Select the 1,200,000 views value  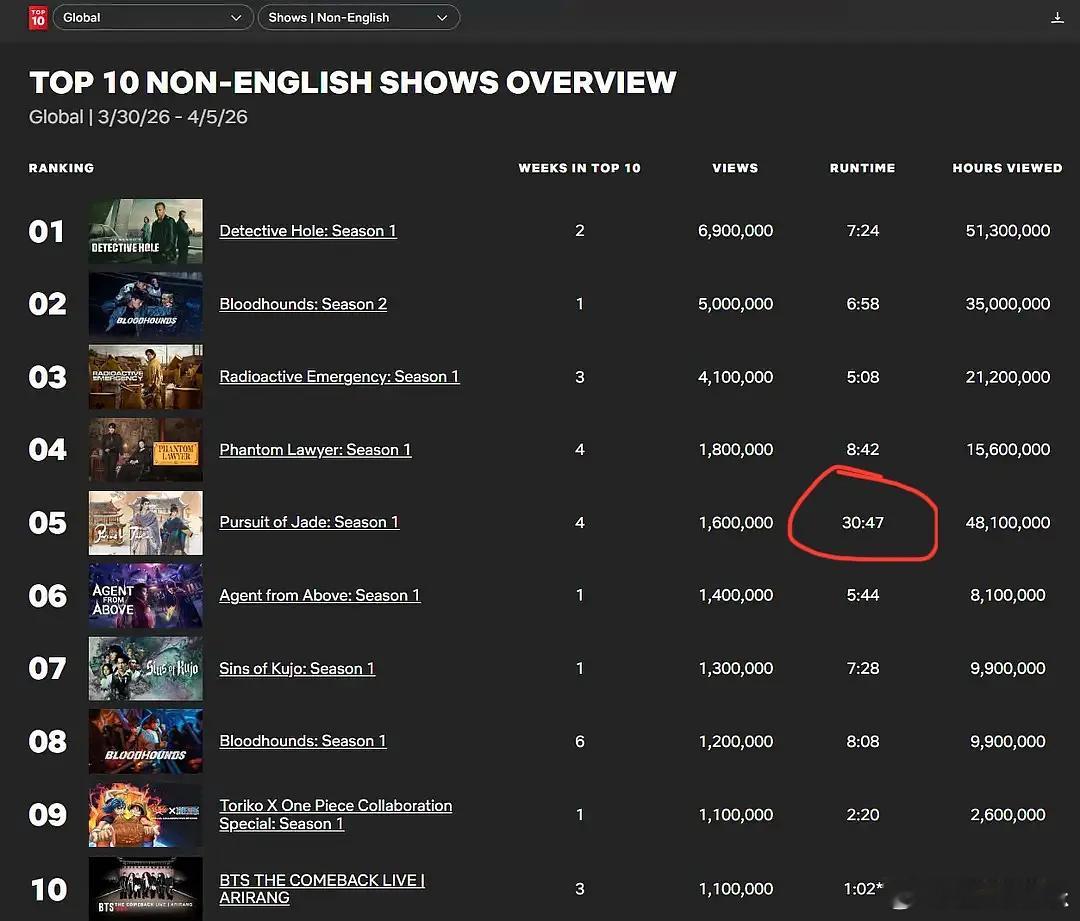click(x=735, y=741)
